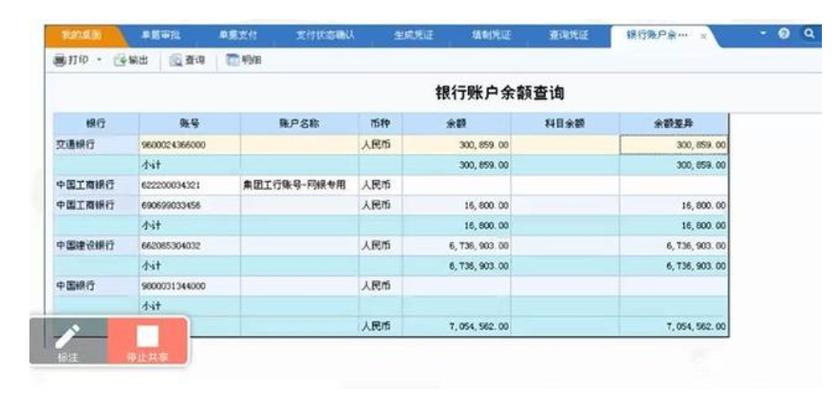Viewport: 838px width, 395px height.
Task: Select total 7,054,562.00 in the 余额 column
Action: point(456,327)
